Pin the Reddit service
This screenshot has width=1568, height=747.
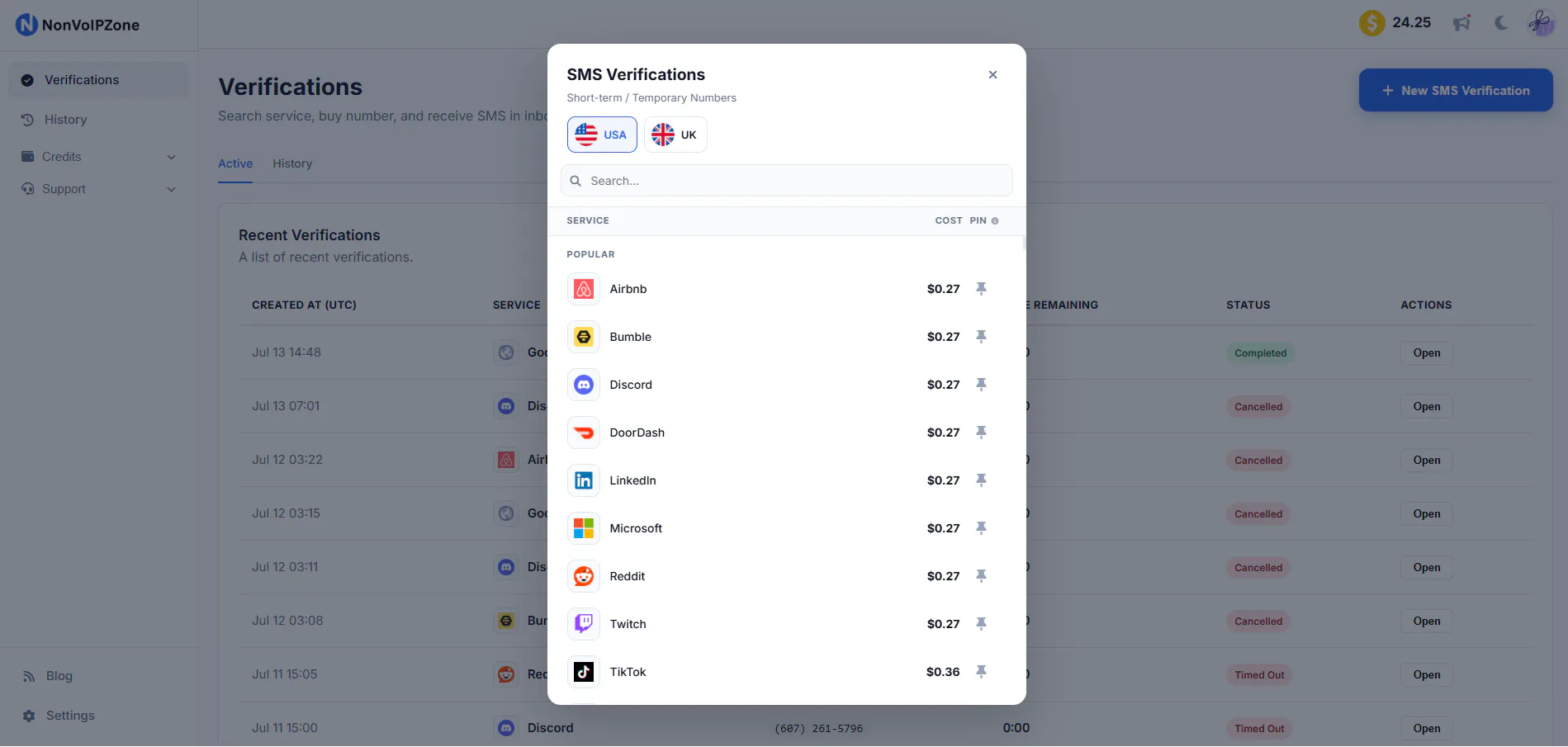pos(981,576)
